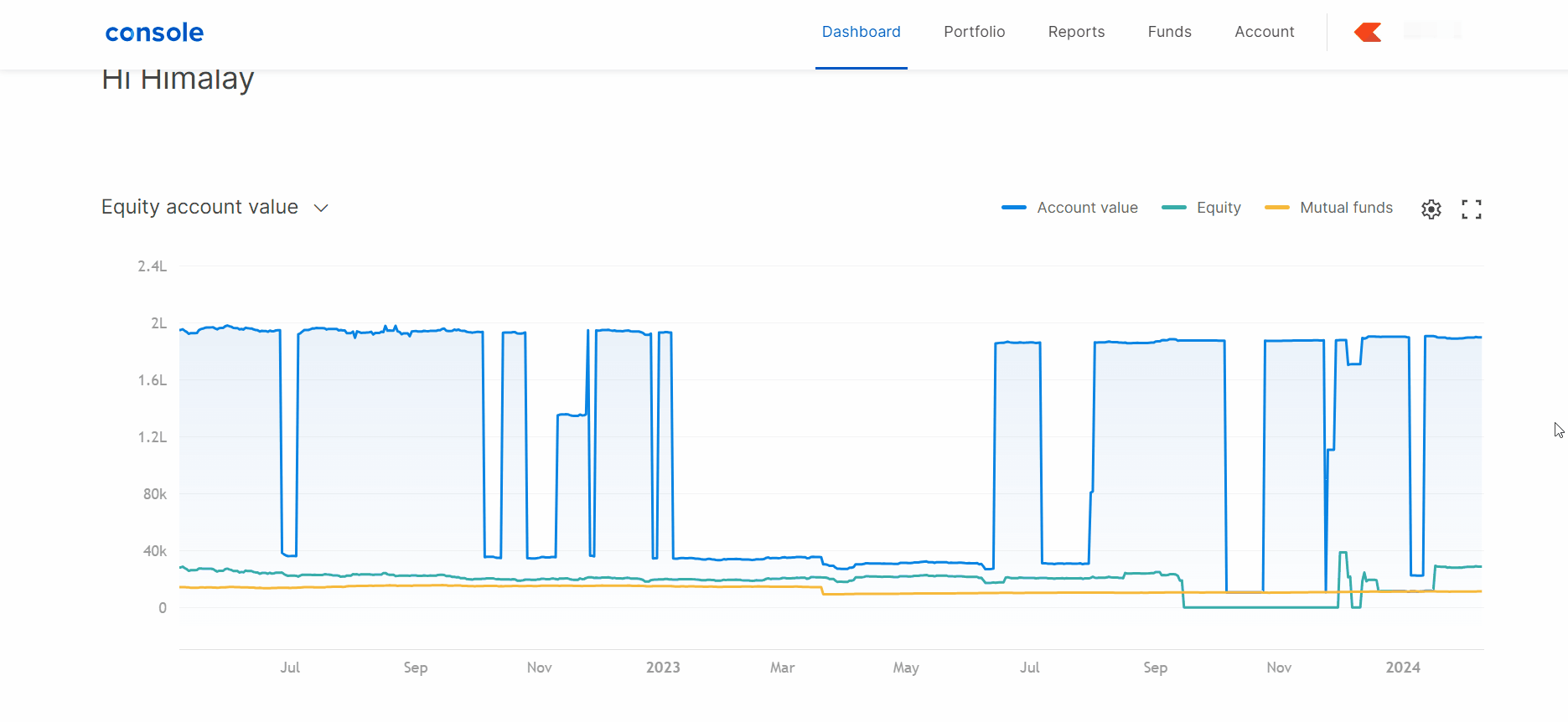Open the blurred user profile menu
This screenshot has width=1568, height=722.
pyautogui.click(x=1432, y=31)
